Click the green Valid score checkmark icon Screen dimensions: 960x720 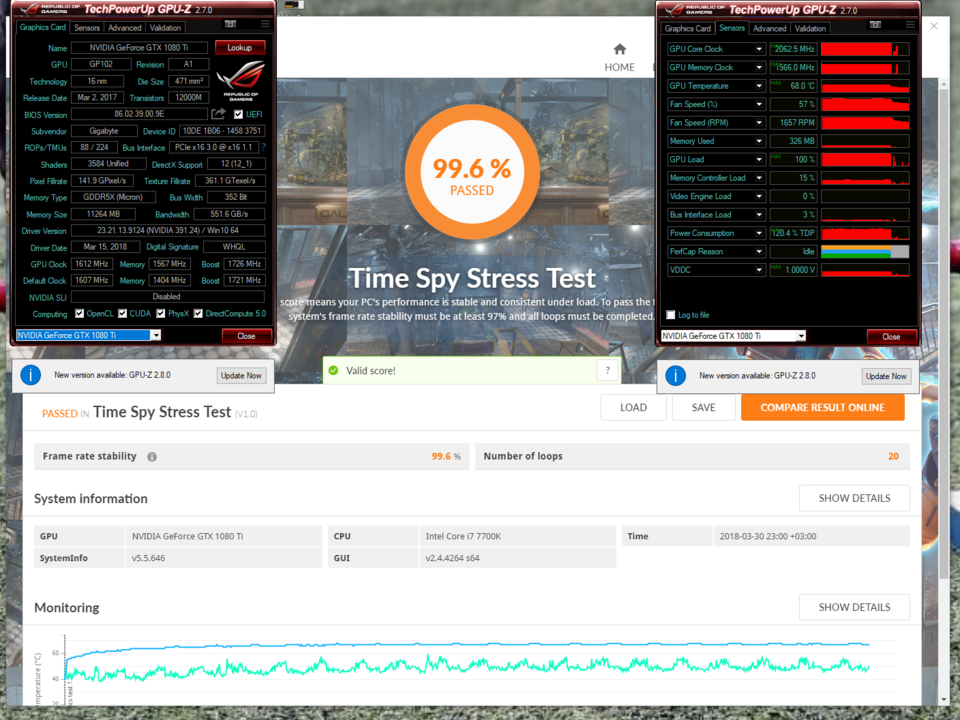(x=333, y=370)
